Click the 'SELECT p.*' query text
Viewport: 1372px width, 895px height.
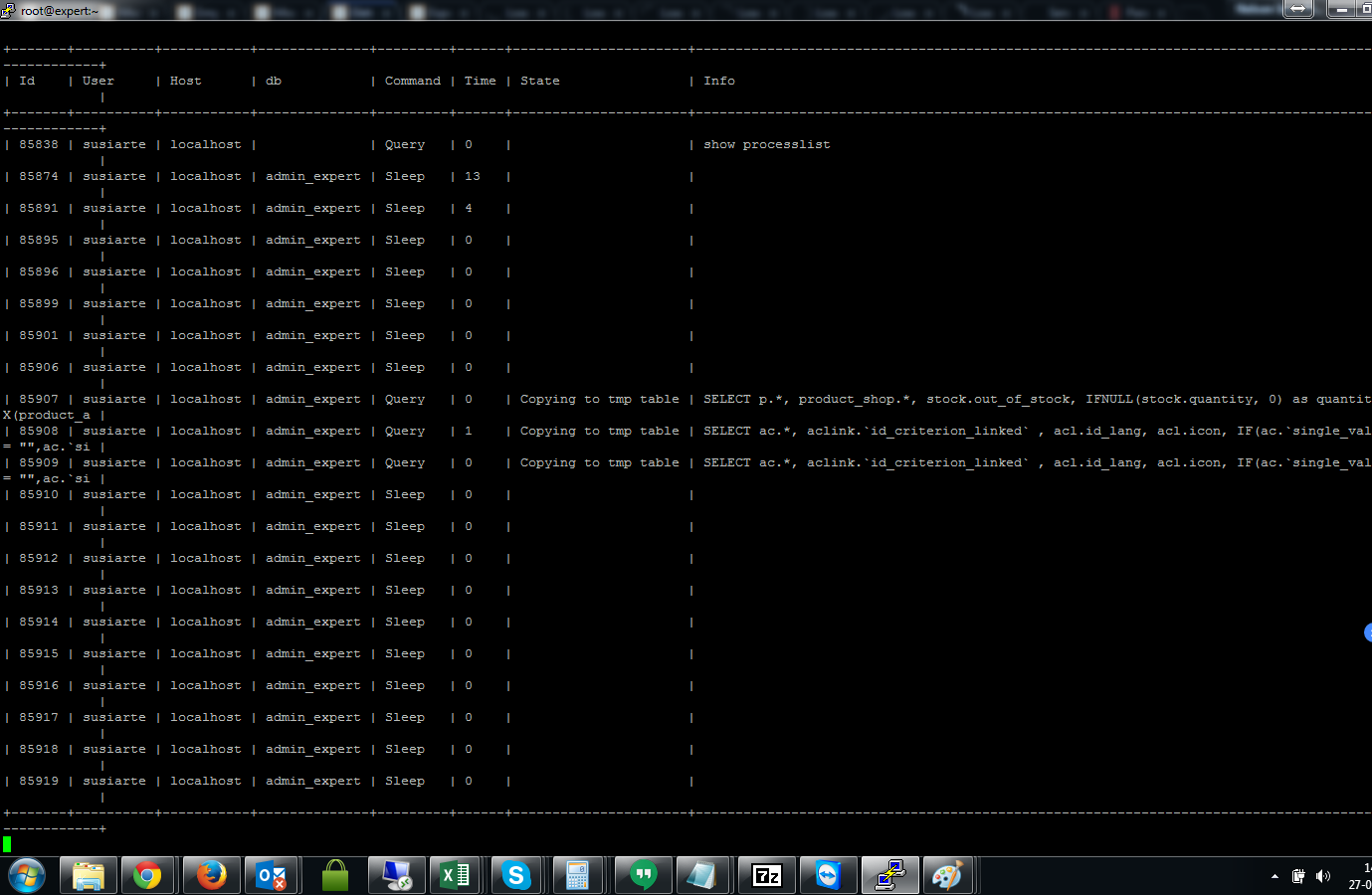point(1037,400)
